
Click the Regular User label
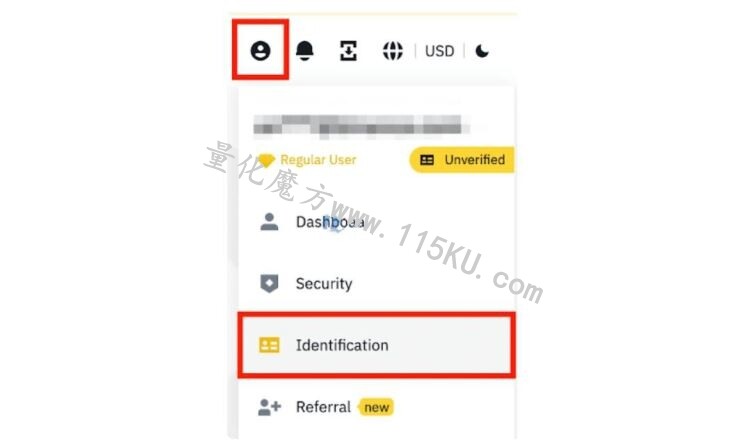(318, 160)
